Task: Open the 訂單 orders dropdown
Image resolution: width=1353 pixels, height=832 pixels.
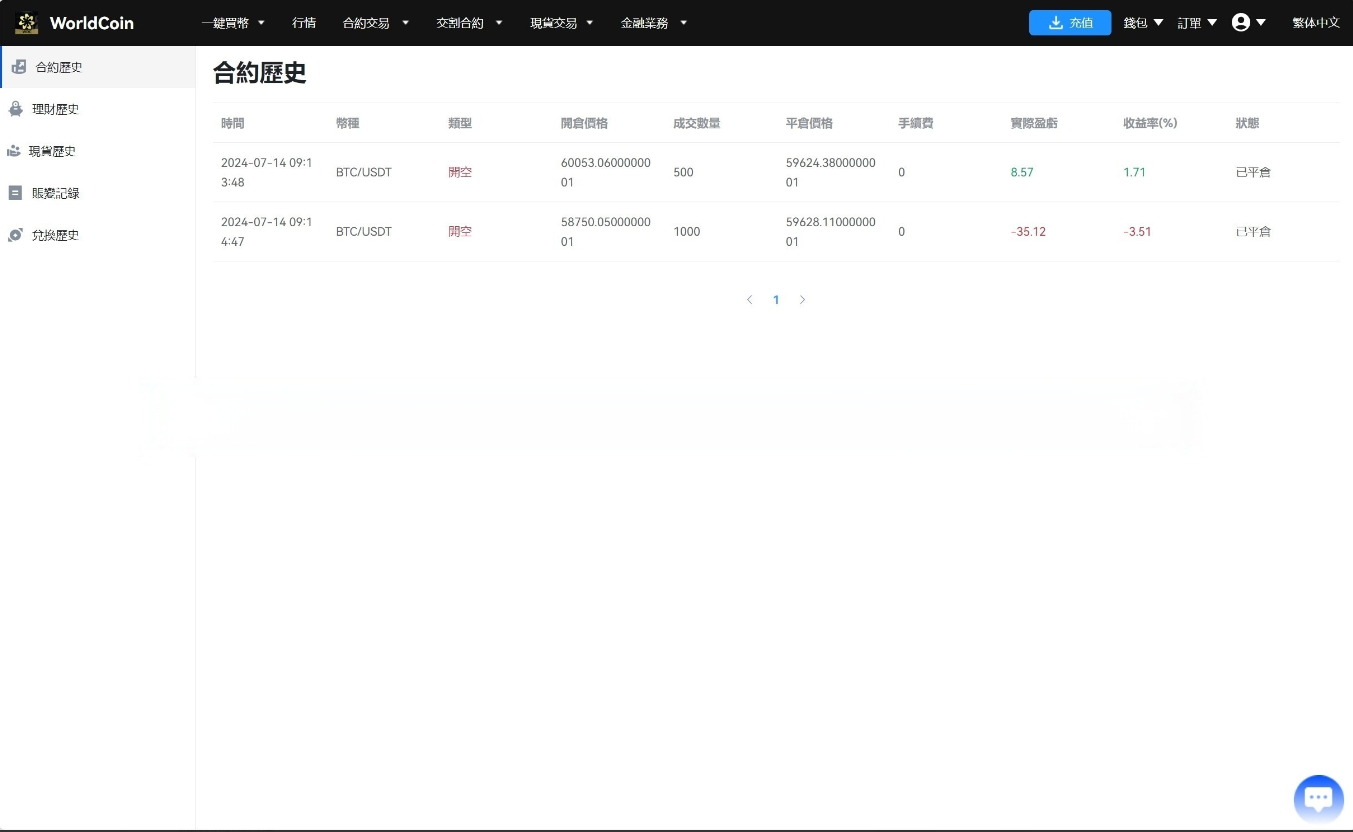Action: [1196, 22]
